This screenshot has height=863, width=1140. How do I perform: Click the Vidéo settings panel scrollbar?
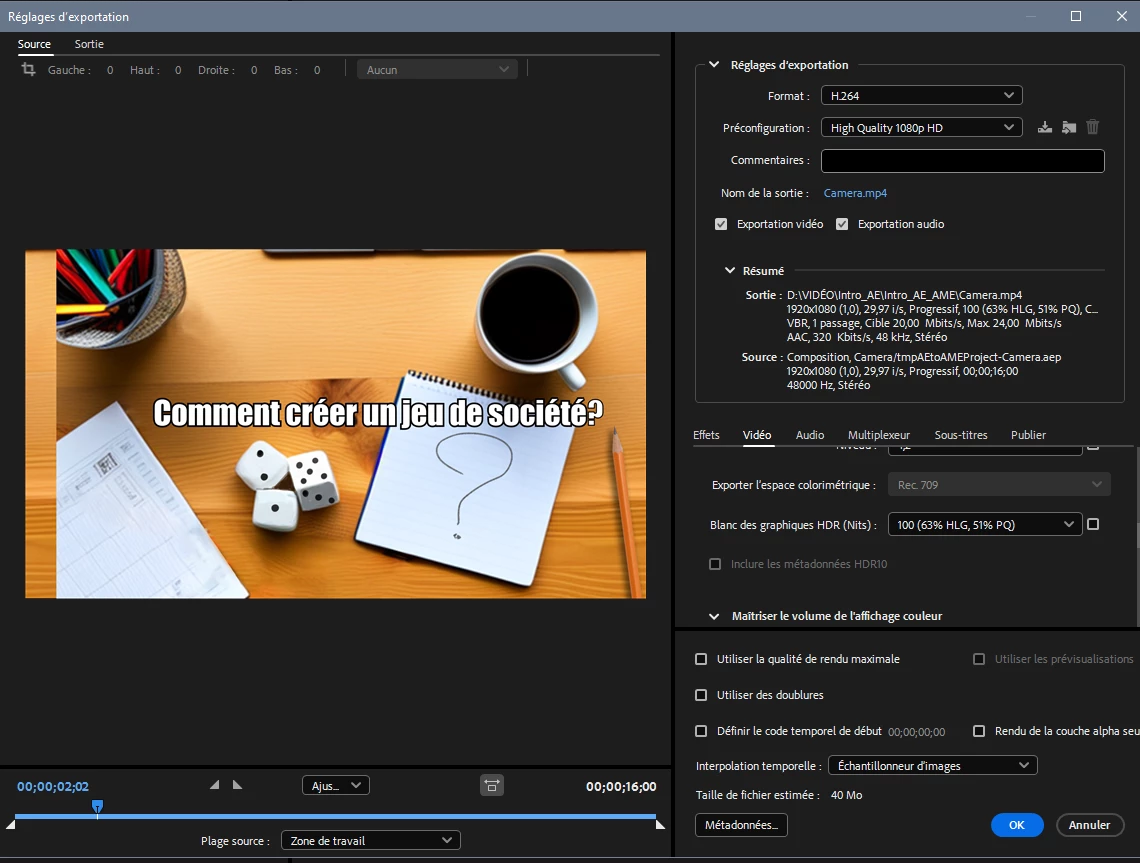click(x=1137, y=499)
